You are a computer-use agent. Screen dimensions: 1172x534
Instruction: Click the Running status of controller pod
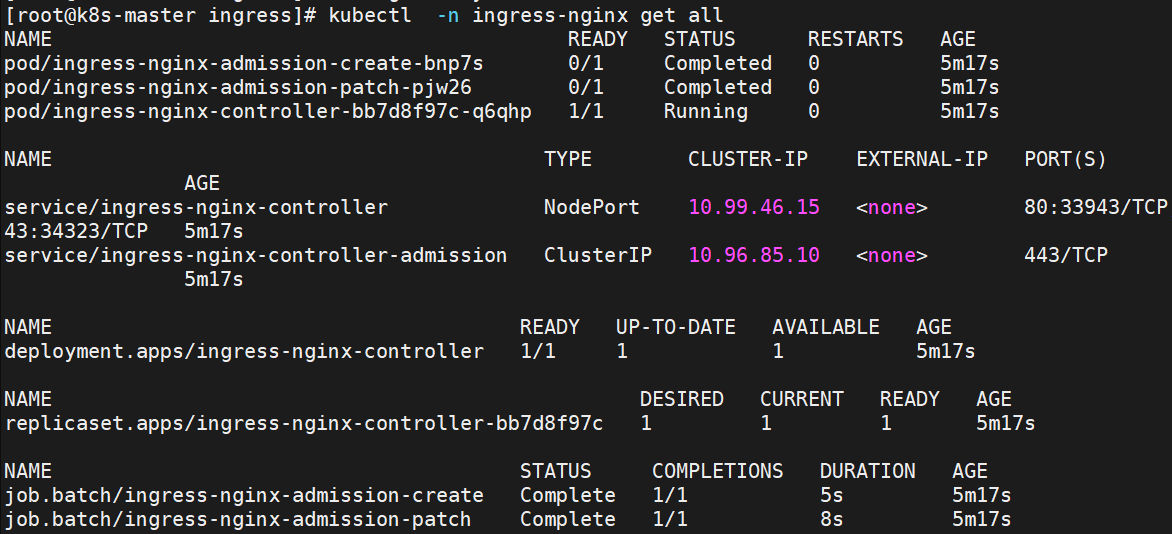pos(706,111)
